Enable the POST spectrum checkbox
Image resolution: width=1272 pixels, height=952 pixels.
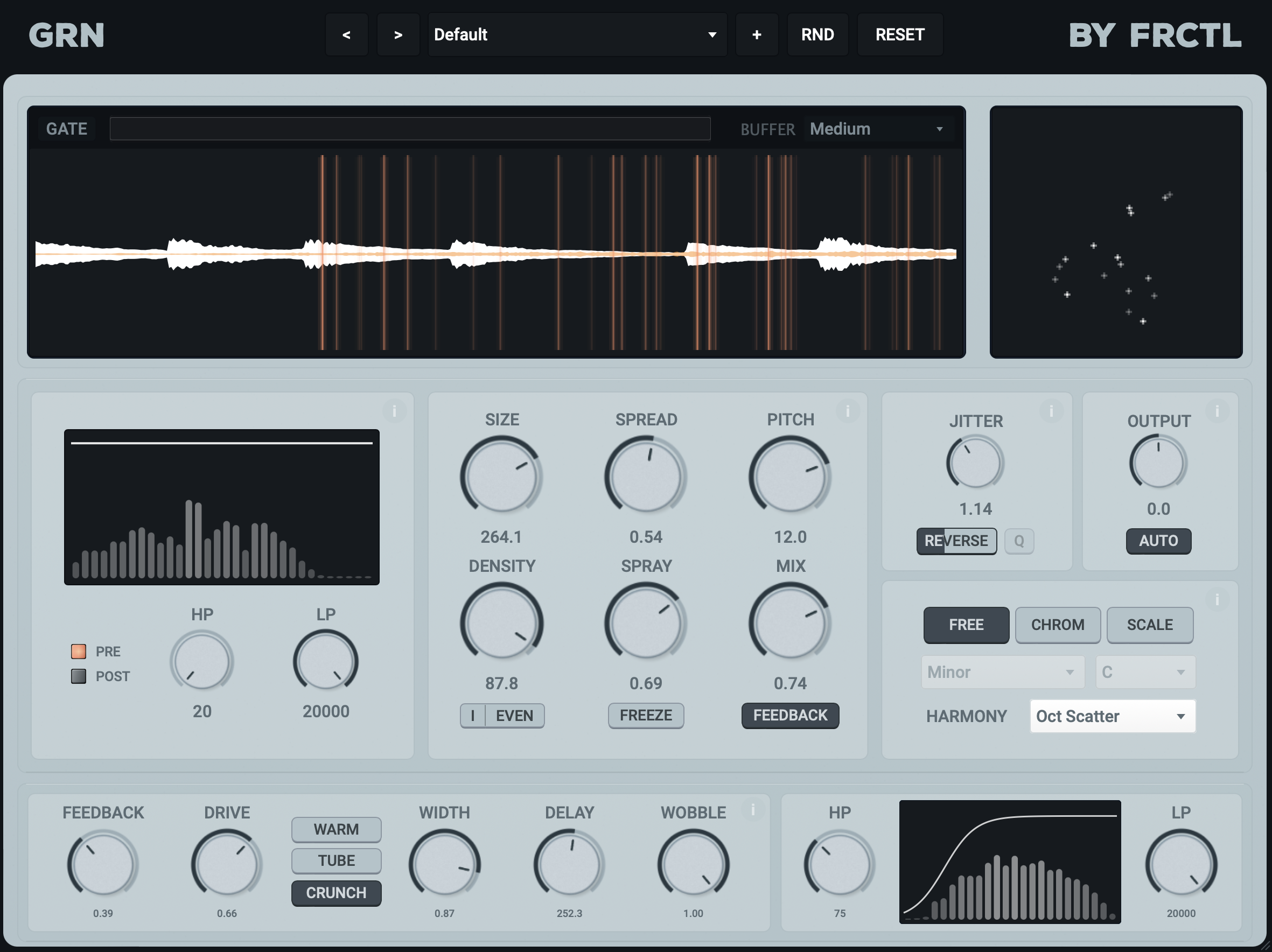(79, 676)
